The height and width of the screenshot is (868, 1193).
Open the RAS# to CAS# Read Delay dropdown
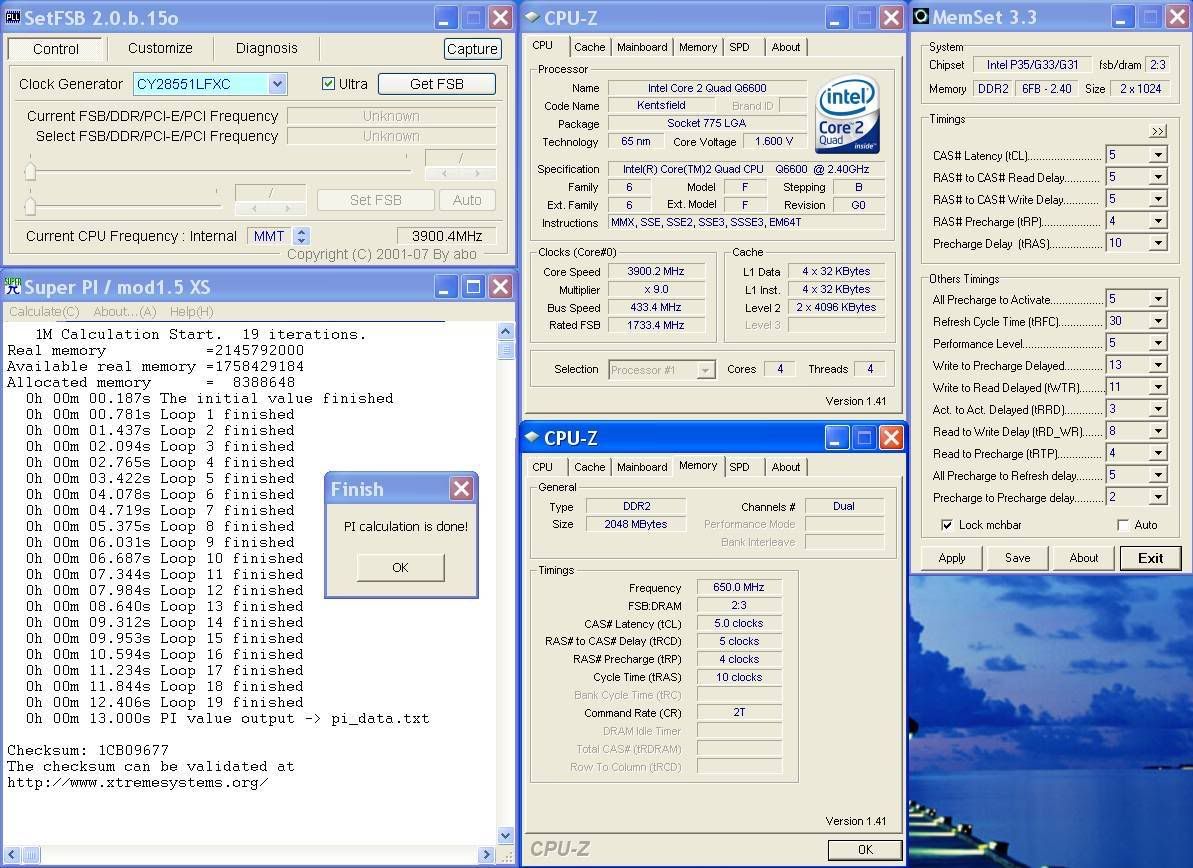[x=1157, y=177]
